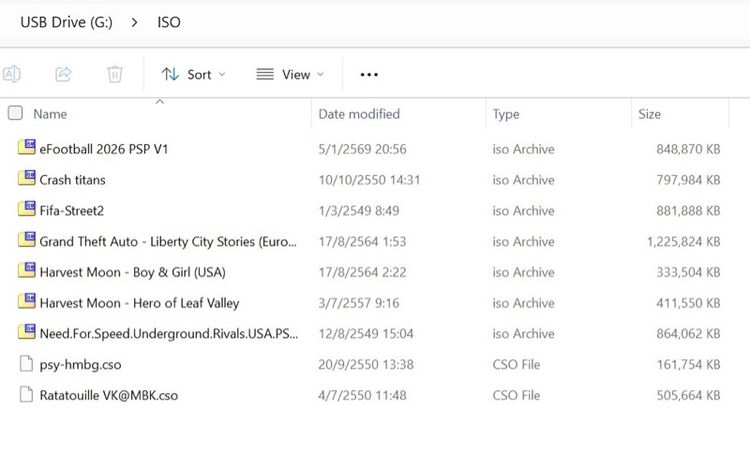Image resolution: width=750 pixels, height=451 pixels.
Task: Open the View dropdown menu
Action: (290, 74)
